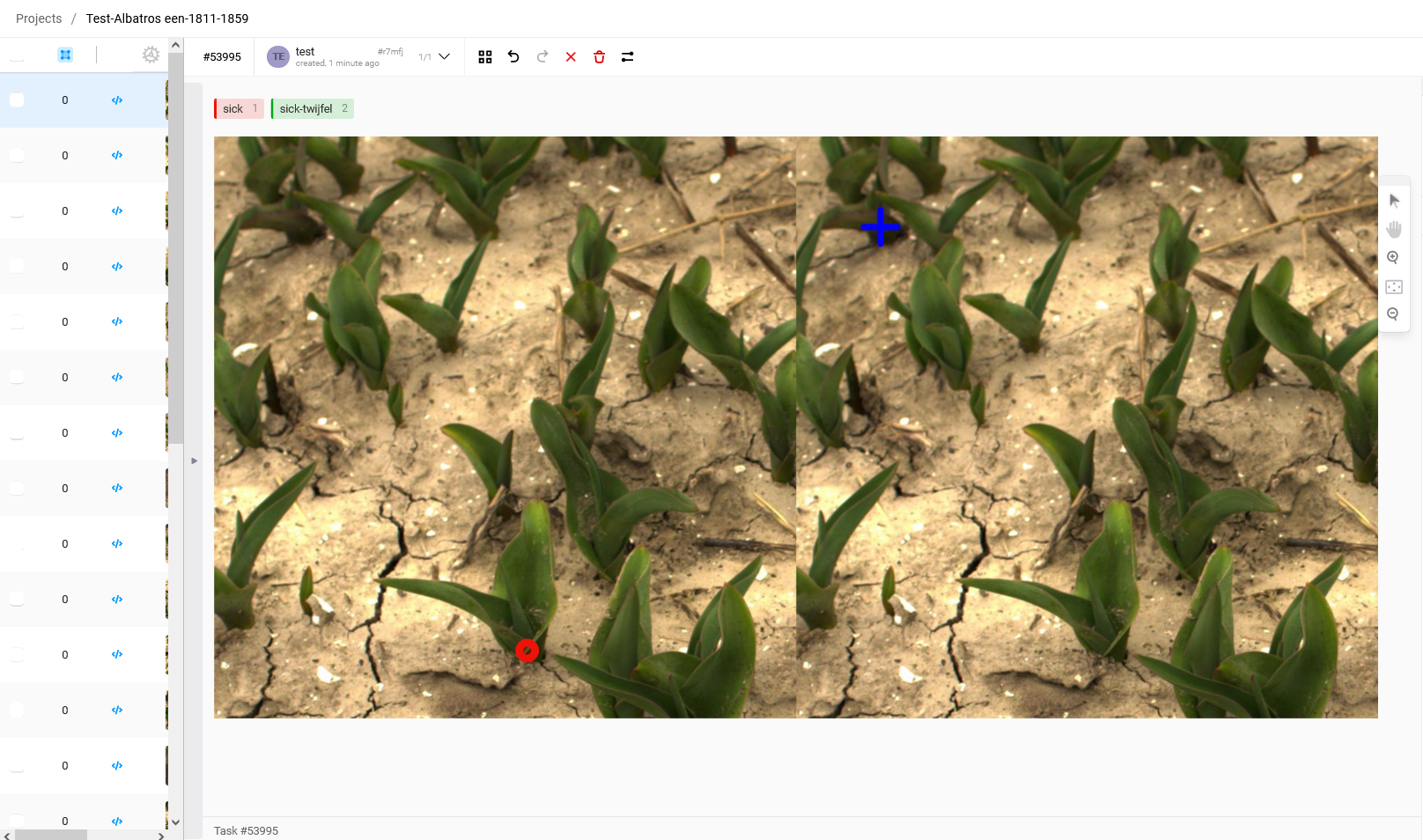This screenshot has width=1423, height=840.
Task: Activate the hand pan tool
Action: (1393, 230)
